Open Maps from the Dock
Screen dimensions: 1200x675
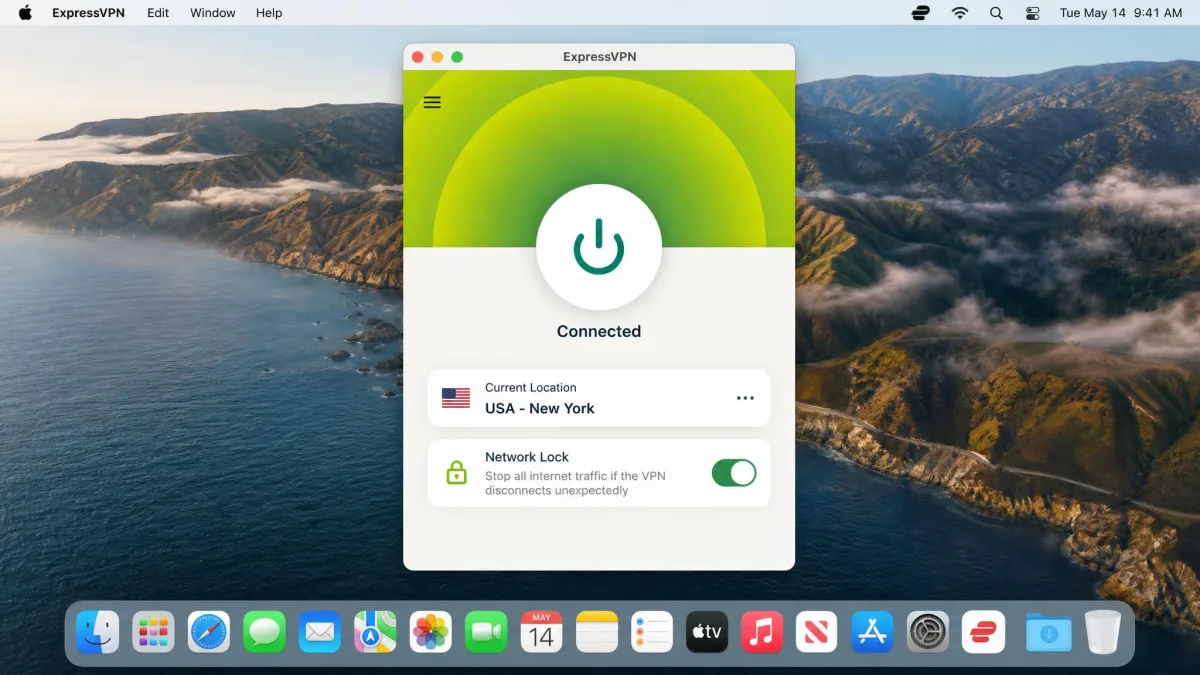[x=375, y=632]
